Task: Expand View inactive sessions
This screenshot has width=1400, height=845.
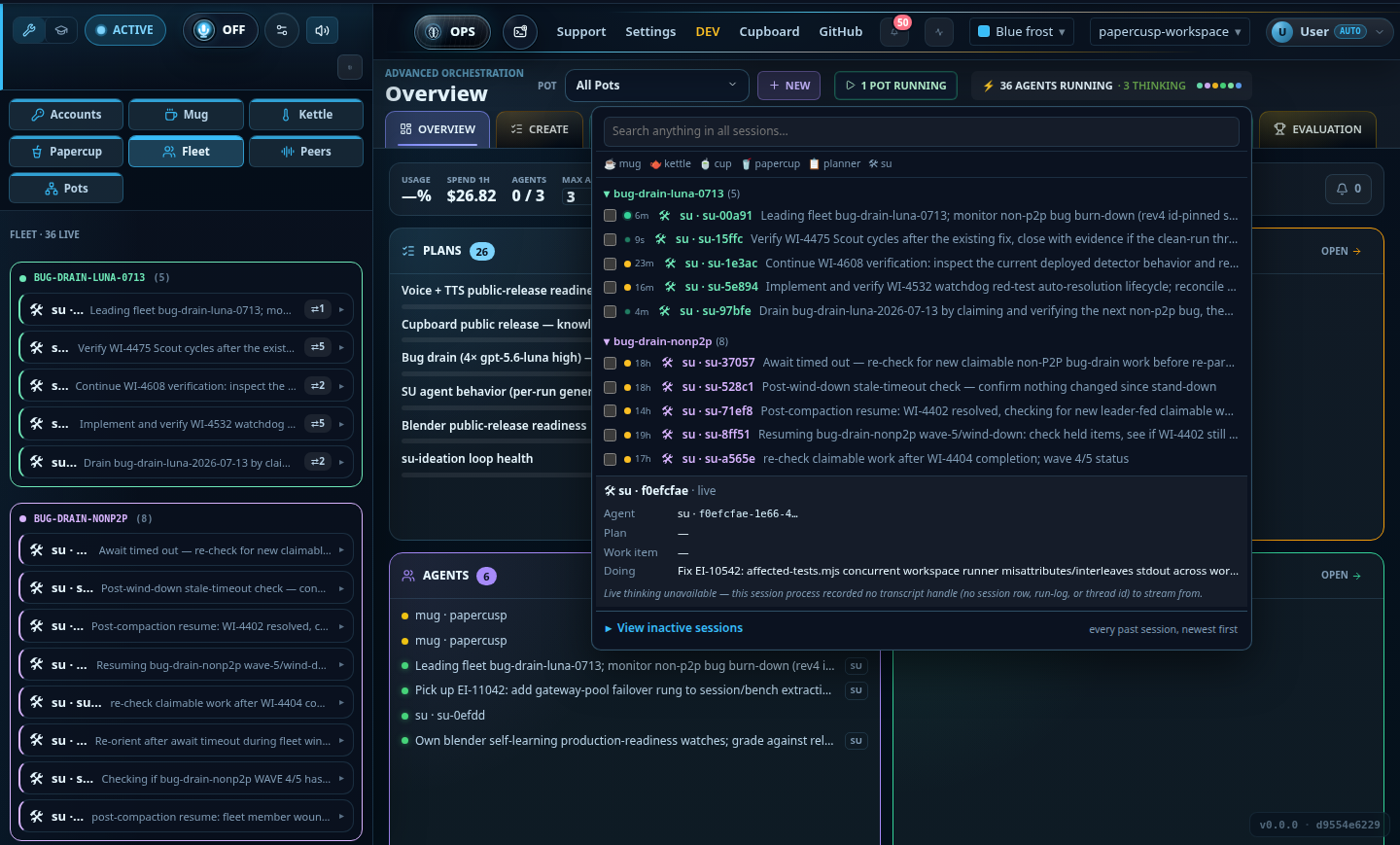Action: [673, 628]
